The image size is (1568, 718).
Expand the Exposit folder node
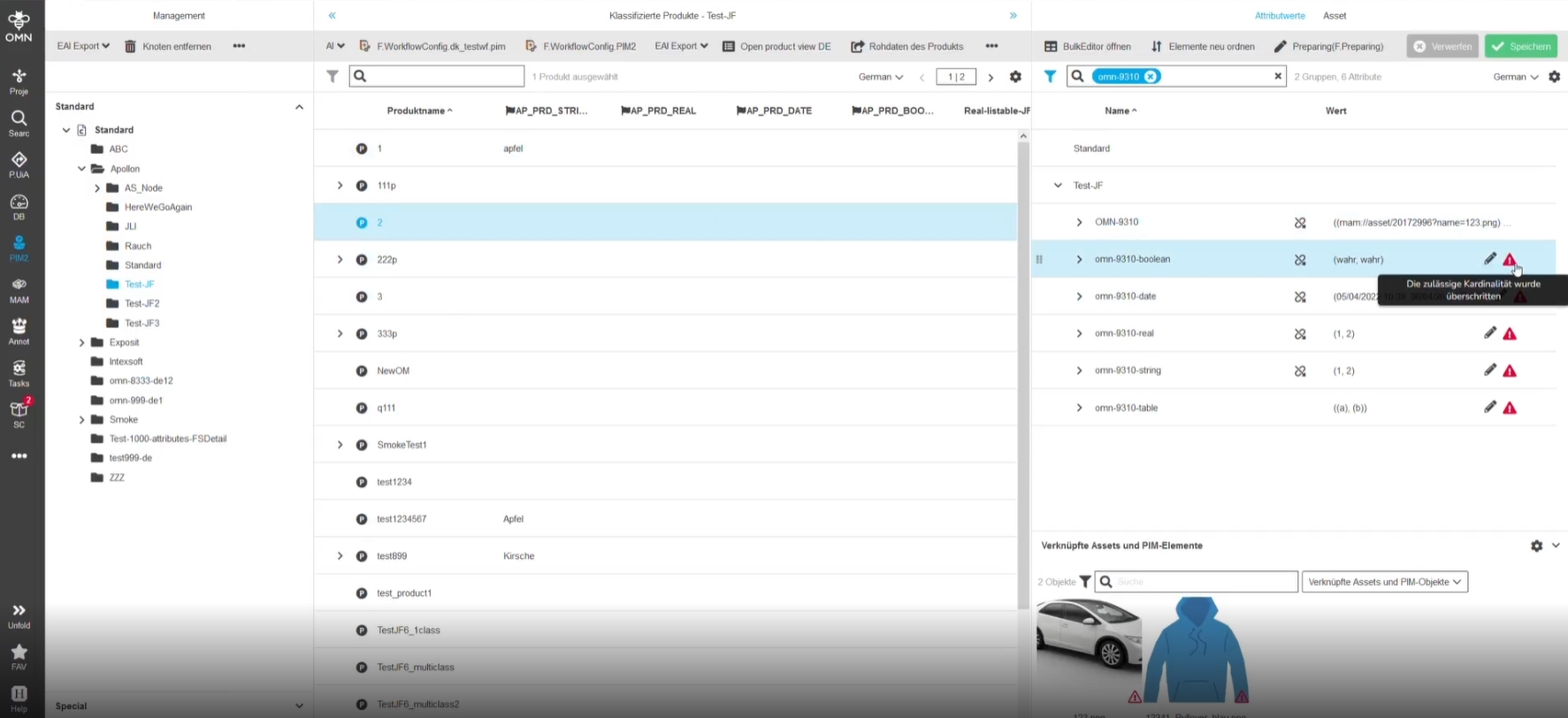coord(82,343)
